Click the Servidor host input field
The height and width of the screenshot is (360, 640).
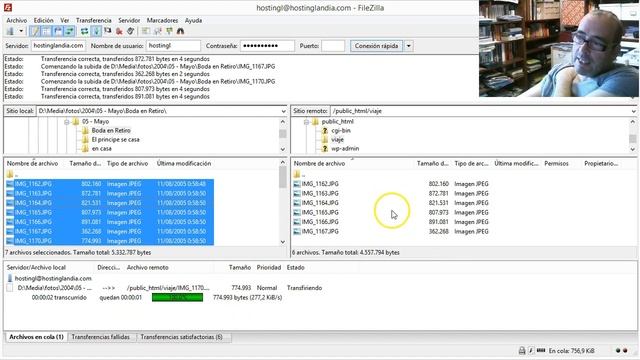(58, 46)
